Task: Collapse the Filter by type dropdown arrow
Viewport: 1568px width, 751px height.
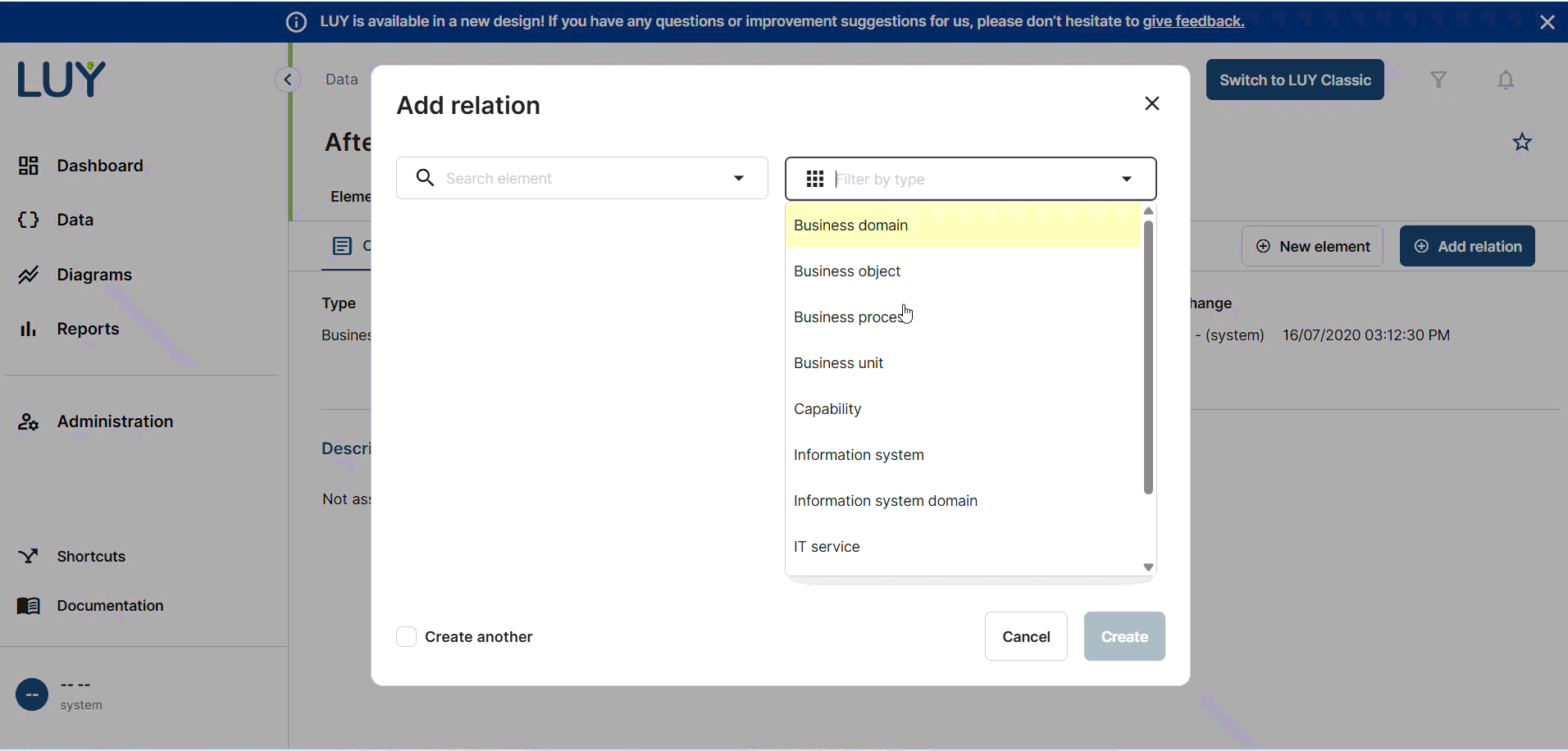Action: 1127,179
